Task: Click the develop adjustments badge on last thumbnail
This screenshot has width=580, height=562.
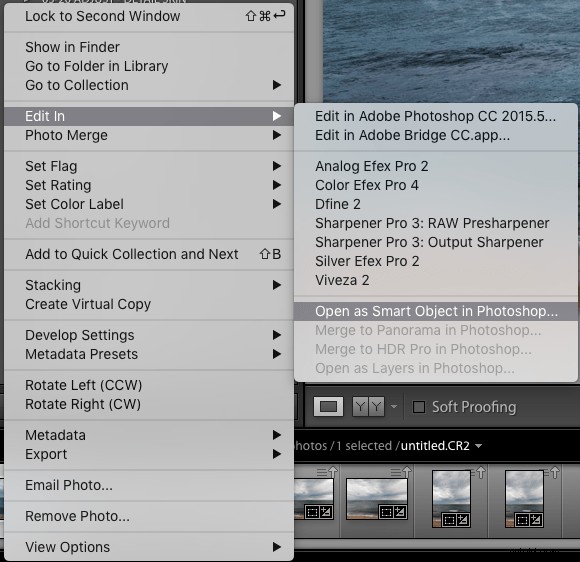Action: pyautogui.click(x=535, y=520)
